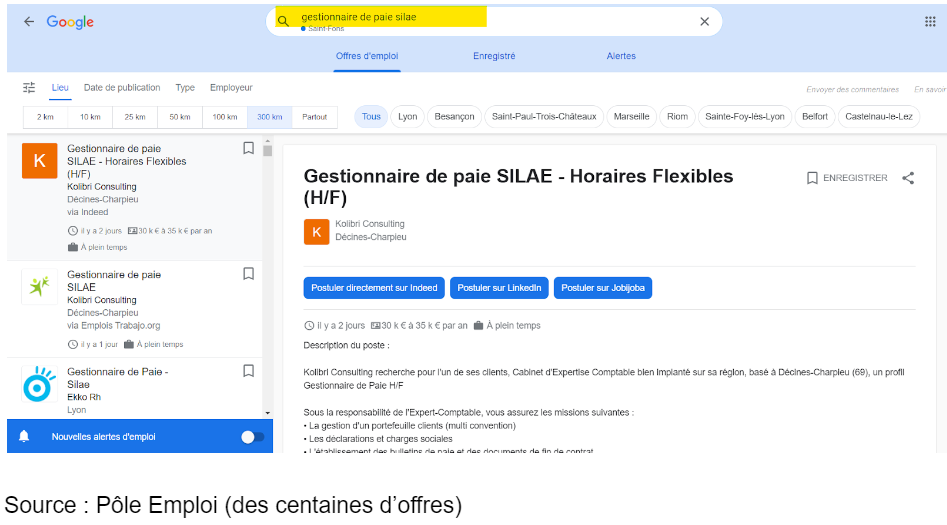The height and width of the screenshot is (525, 947).
Task: Click Postuler sur LinkedIn
Action: pos(499,288)
